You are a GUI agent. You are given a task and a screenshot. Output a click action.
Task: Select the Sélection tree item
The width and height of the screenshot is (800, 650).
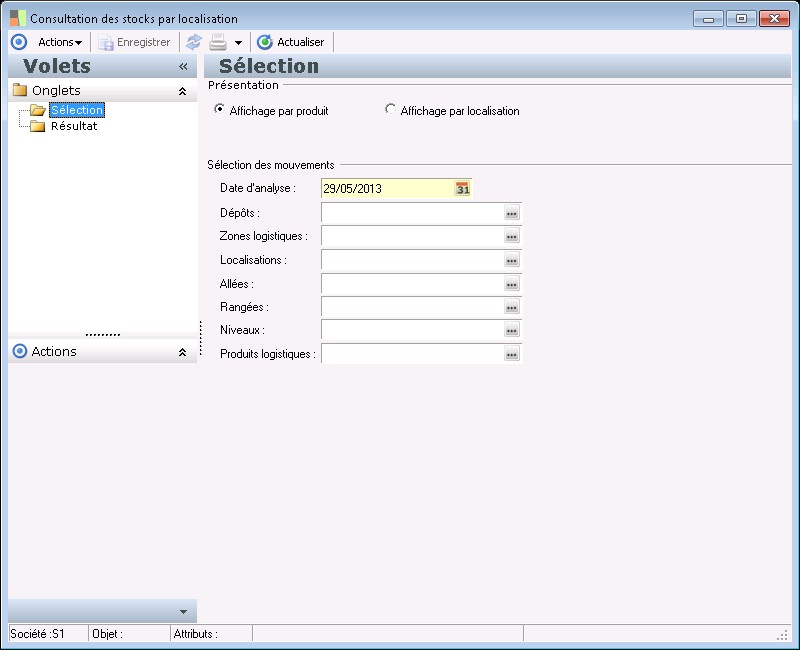(77, 110)
